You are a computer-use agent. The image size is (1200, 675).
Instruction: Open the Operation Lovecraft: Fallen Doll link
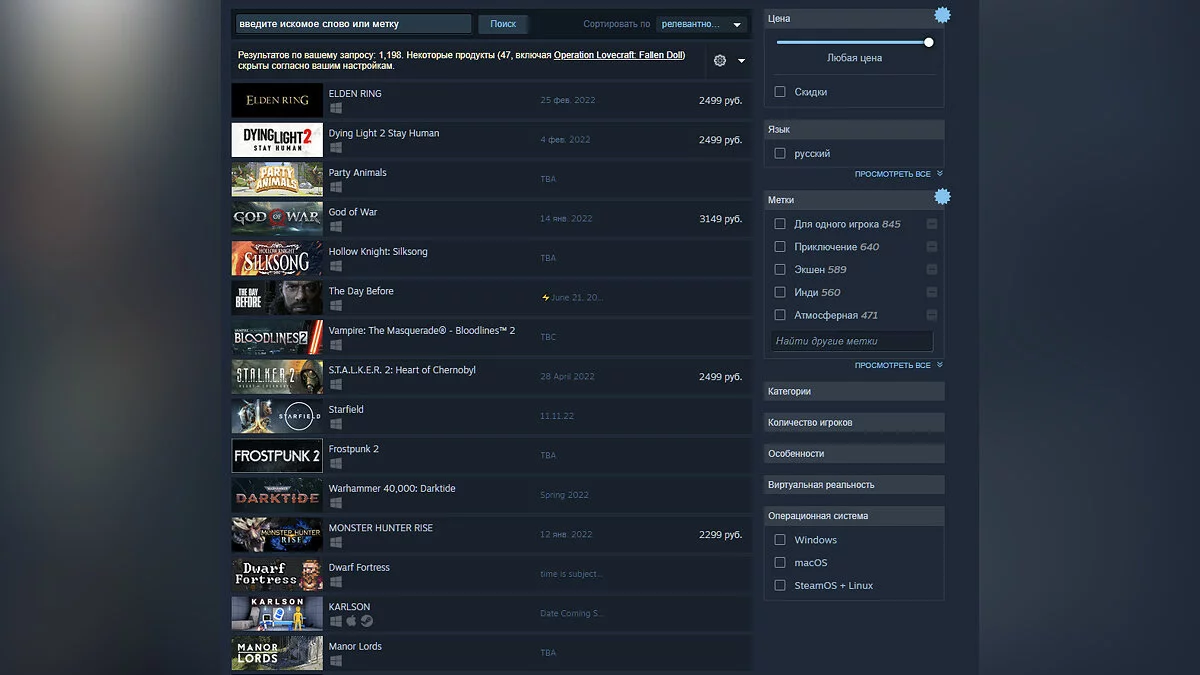[x=618, y=55]
